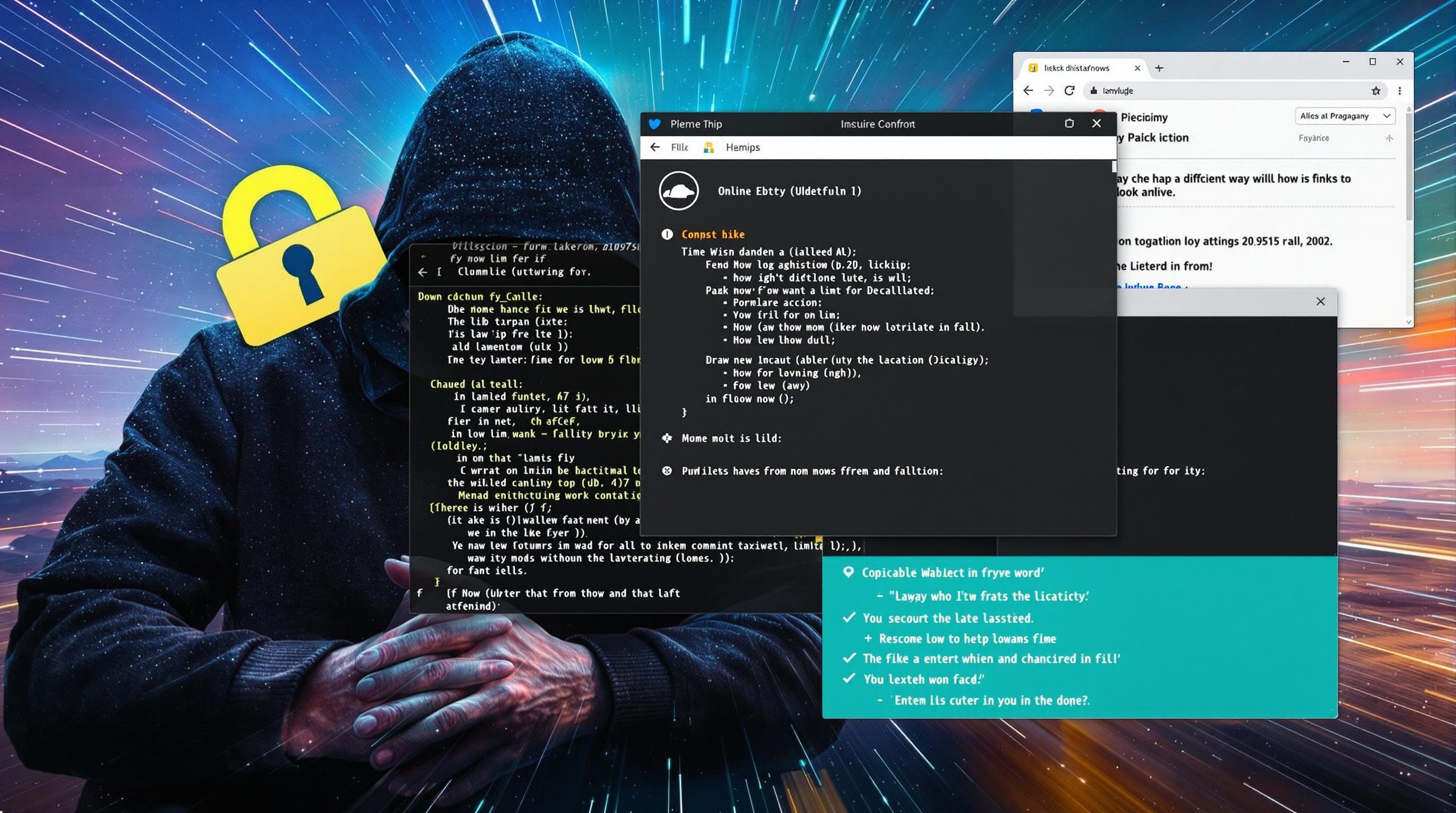Click 'Chaued (al teall:' in terminal
This screenshot has height=813, width=1456.
pos(477,384)
